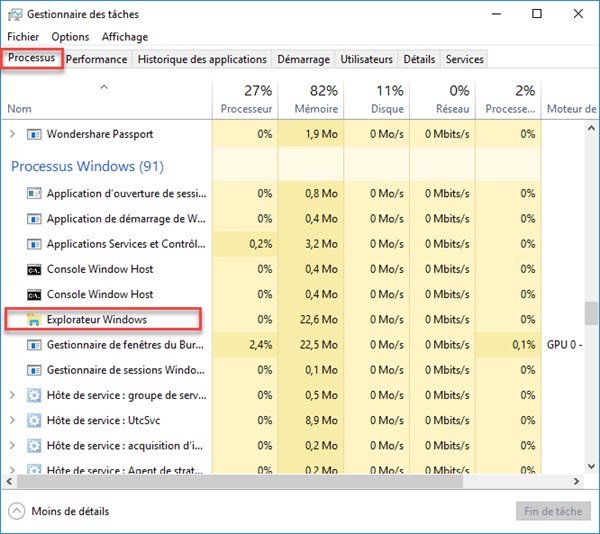Sort by Disque column header
The width and height of the screenshot is (600, 534).
[x=377, y=100]
